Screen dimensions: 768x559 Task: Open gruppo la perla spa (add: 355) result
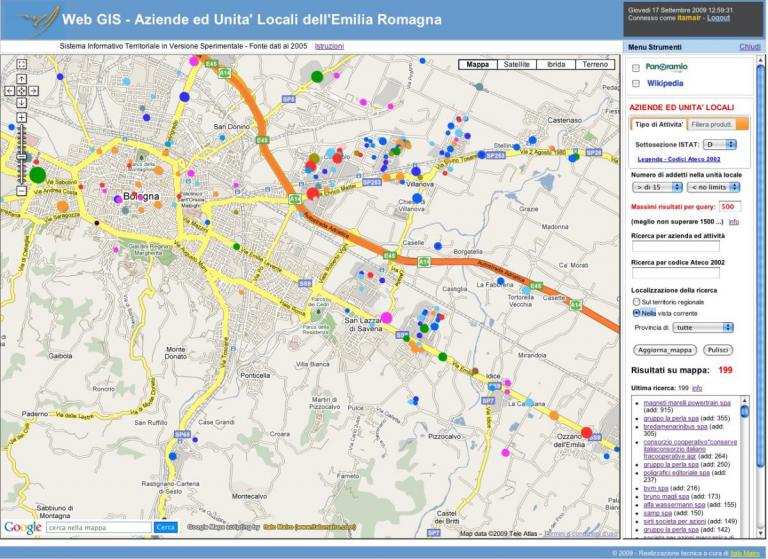[x=671, y=418]
